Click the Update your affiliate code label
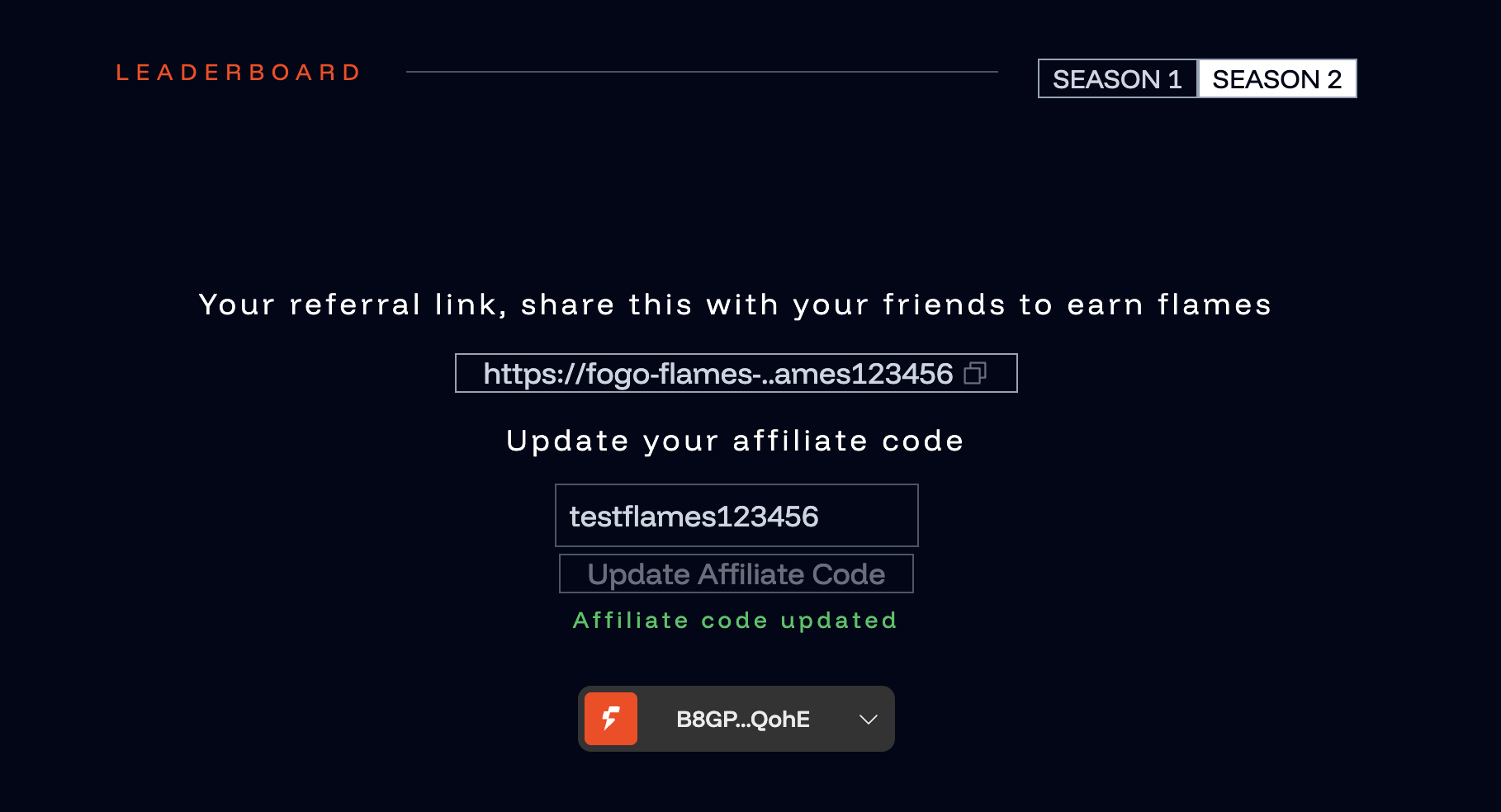Viewport: 1501px width, 812px height. pos(735,441)
